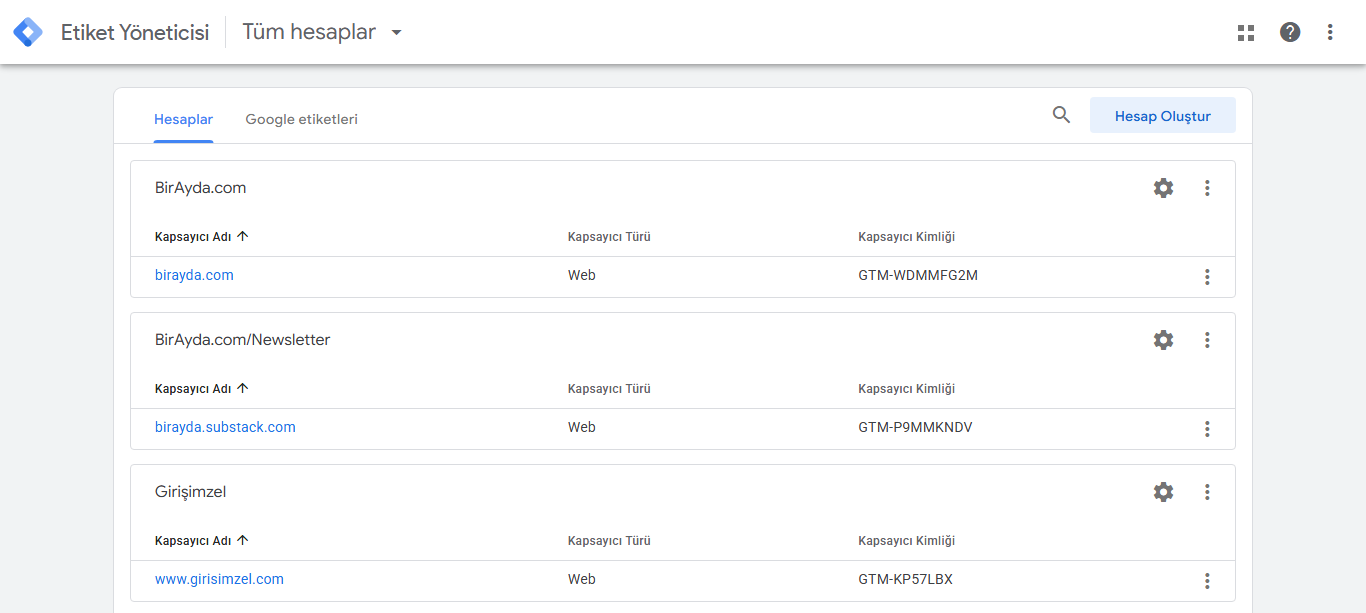The image size is (1366, 613).
Task: Click Web type in www.girisimzel.com row
Action: [581, 579]
